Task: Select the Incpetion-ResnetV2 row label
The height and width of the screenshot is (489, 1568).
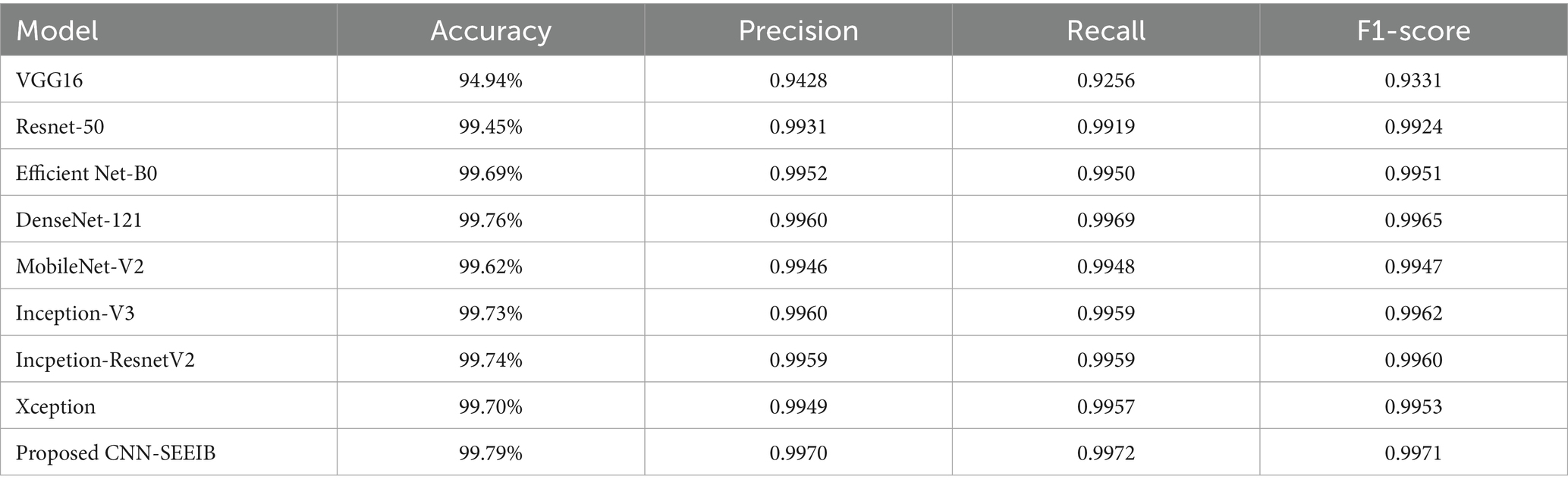Action: pos(105,359)
